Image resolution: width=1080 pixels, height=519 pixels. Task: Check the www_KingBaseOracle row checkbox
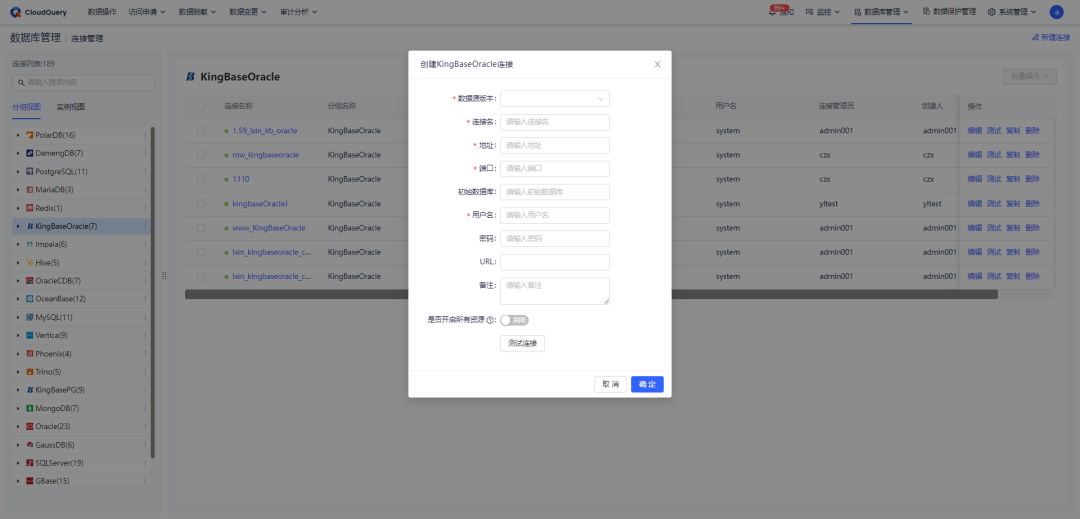pos(201,228)
